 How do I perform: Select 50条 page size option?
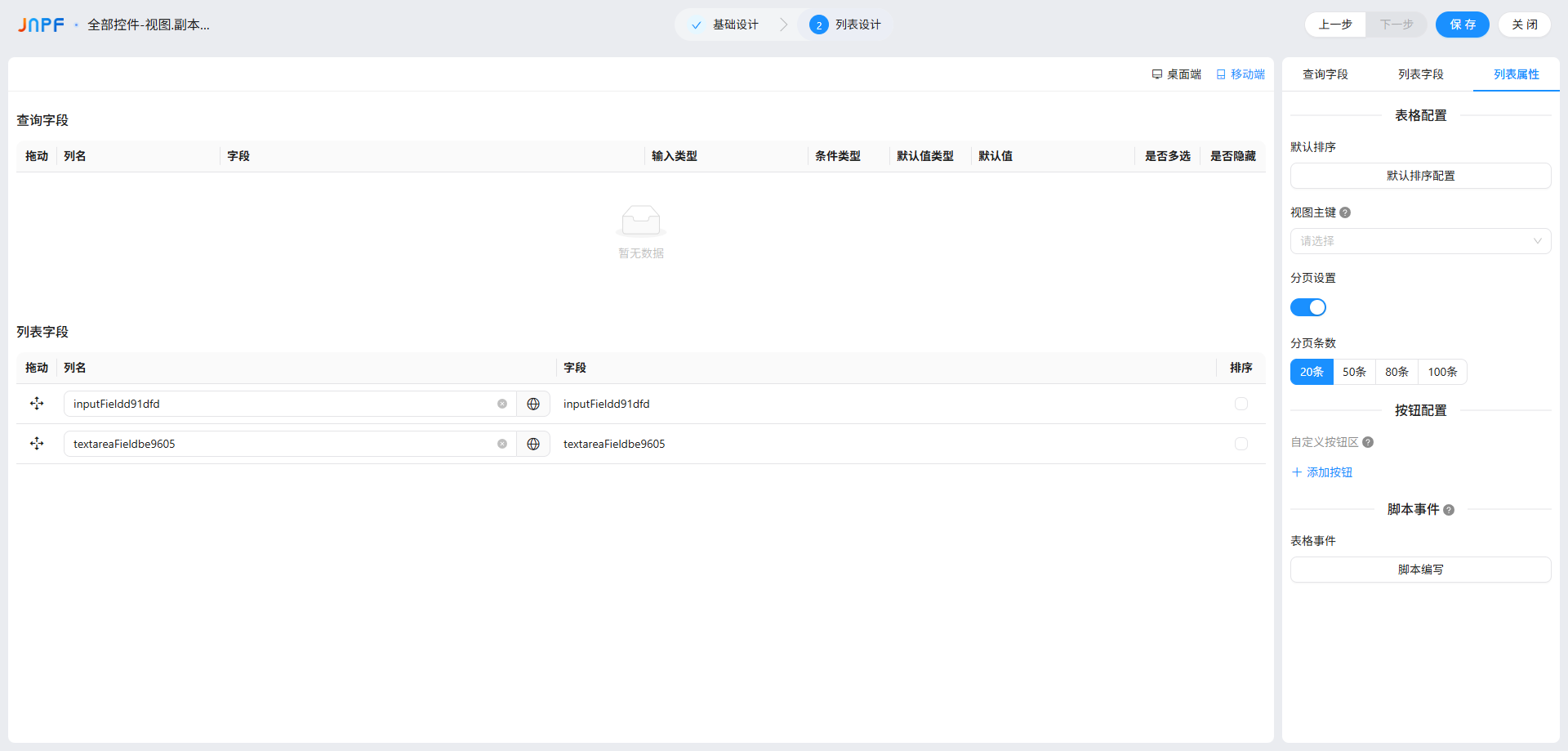click(1354, 372)
